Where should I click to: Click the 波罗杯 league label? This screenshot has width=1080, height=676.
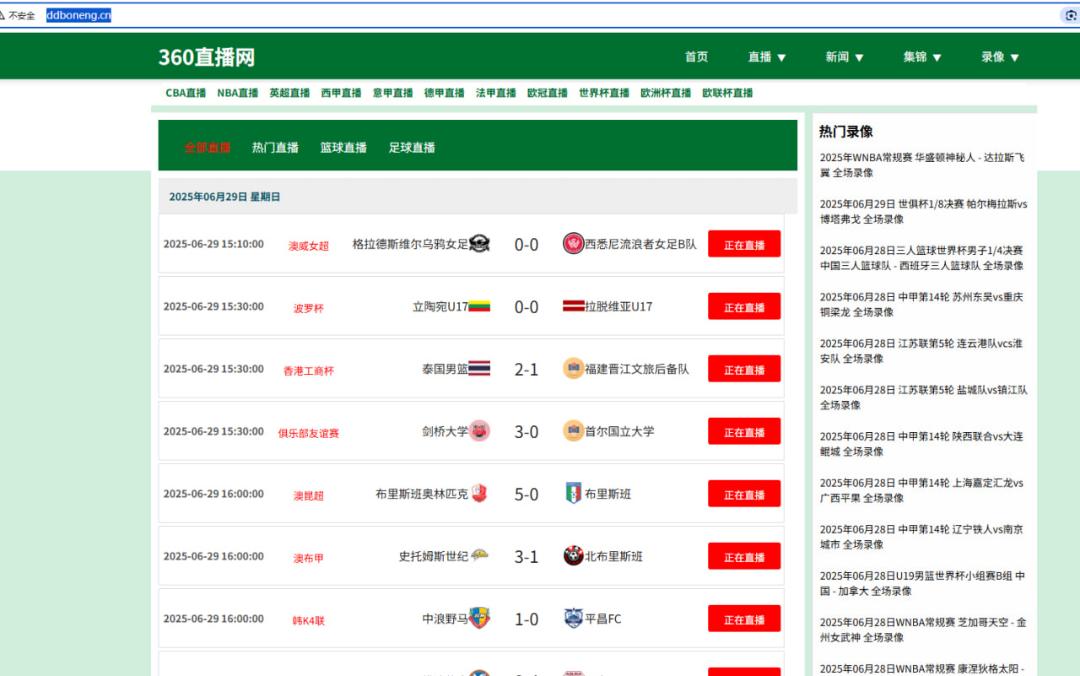(x=309, y=309)
